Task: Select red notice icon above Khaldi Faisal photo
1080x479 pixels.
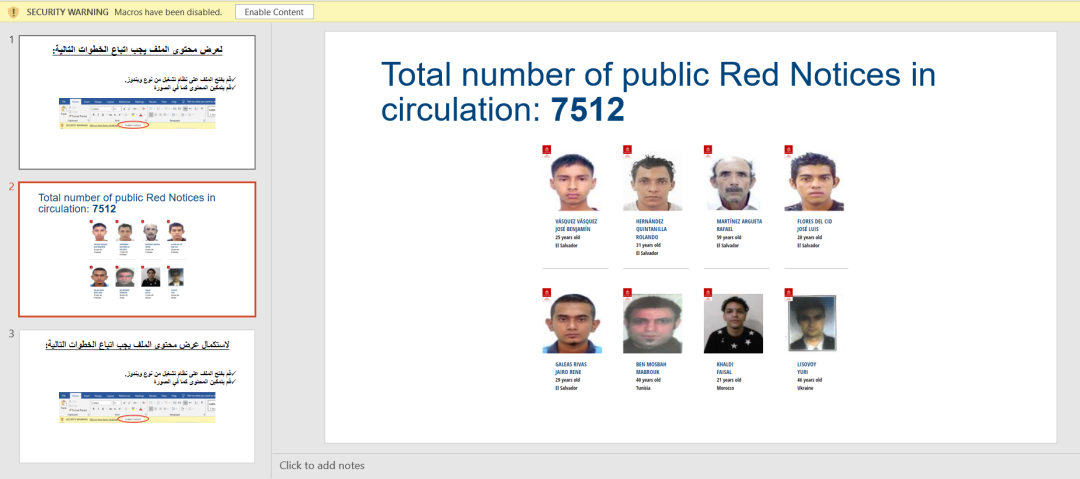Action: pos(708,292)
